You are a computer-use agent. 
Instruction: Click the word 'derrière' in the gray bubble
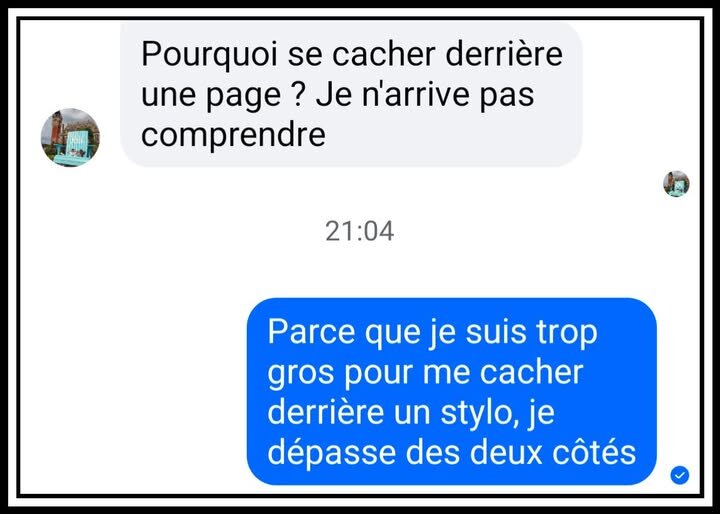pyautogui.click(x=504, y=54)
